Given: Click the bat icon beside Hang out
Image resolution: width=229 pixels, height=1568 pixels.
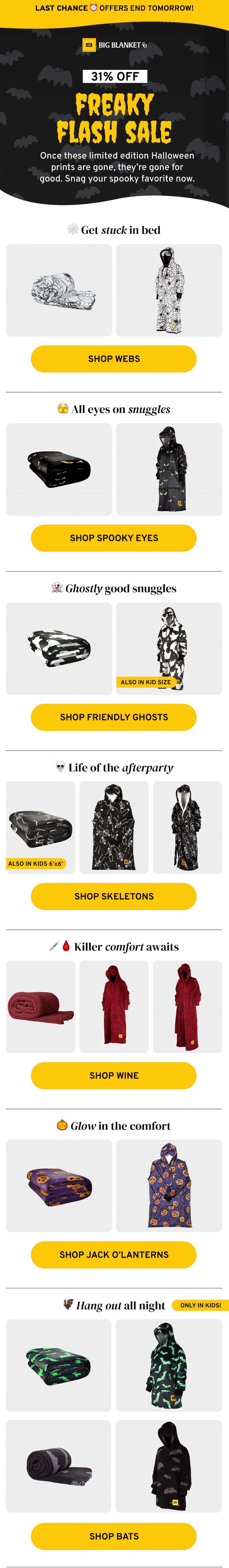Looking at the screenshot, I should [68, 1304].
